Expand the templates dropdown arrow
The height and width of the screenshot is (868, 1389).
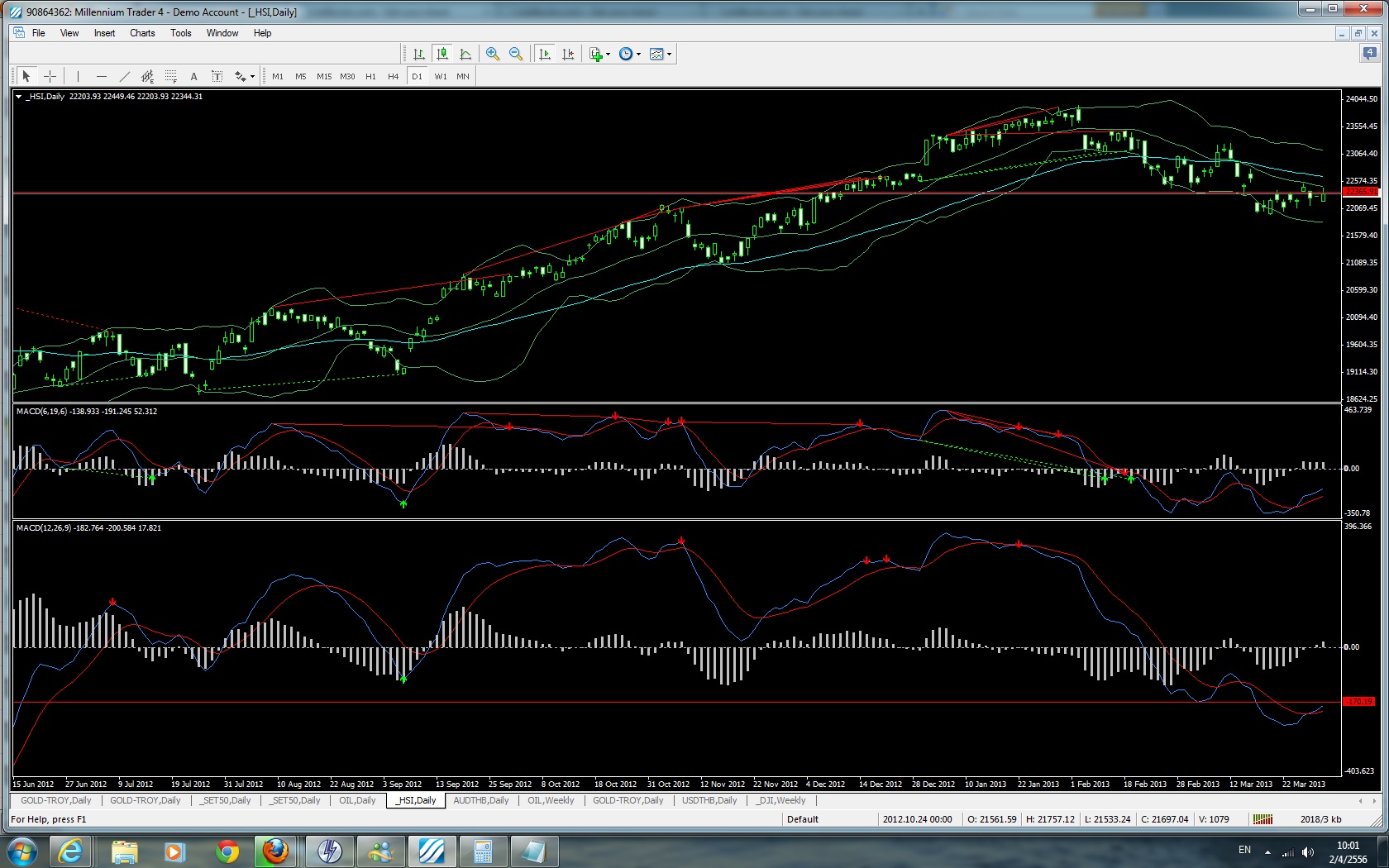pos(669,55)
